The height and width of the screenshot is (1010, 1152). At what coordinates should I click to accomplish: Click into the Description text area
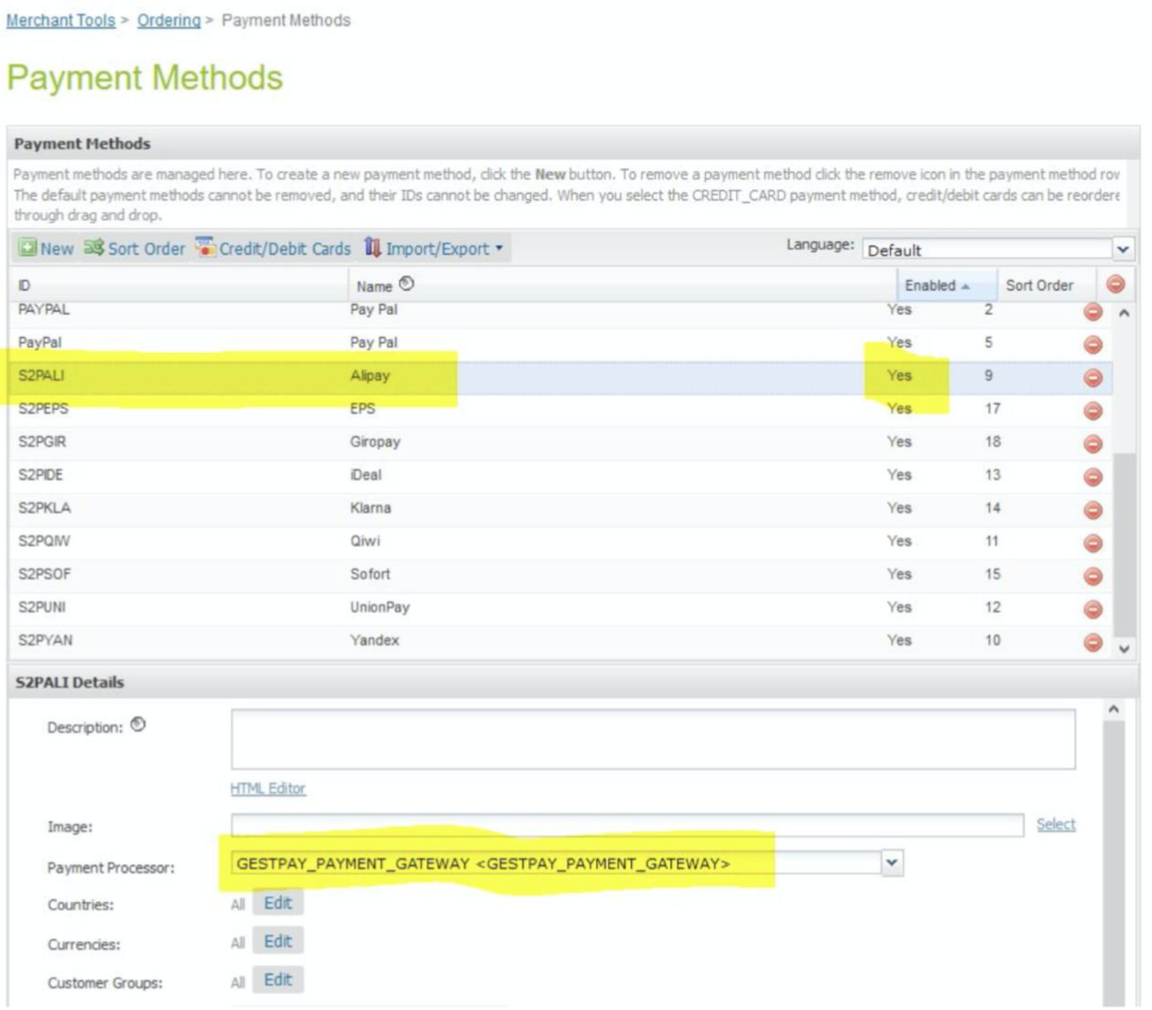[x=653, y=739]
